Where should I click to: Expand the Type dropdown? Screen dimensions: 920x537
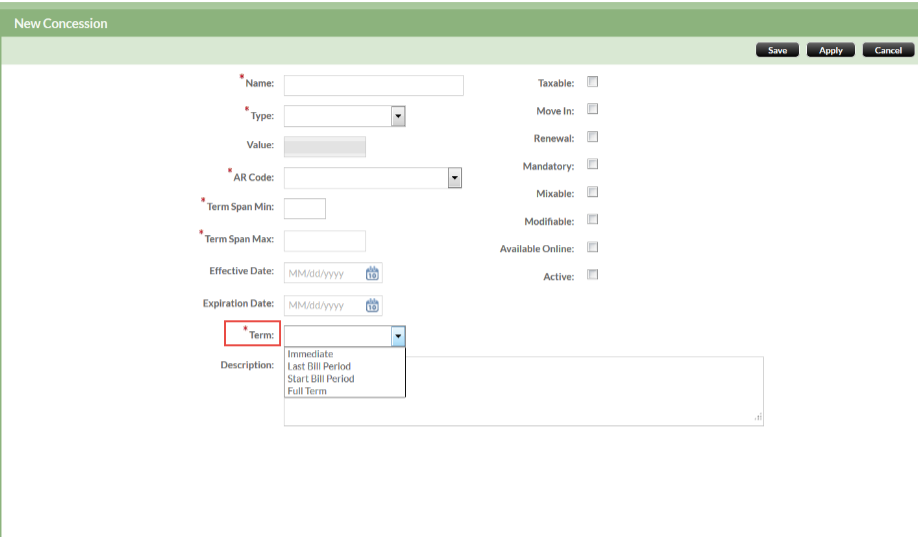[398, 116]
